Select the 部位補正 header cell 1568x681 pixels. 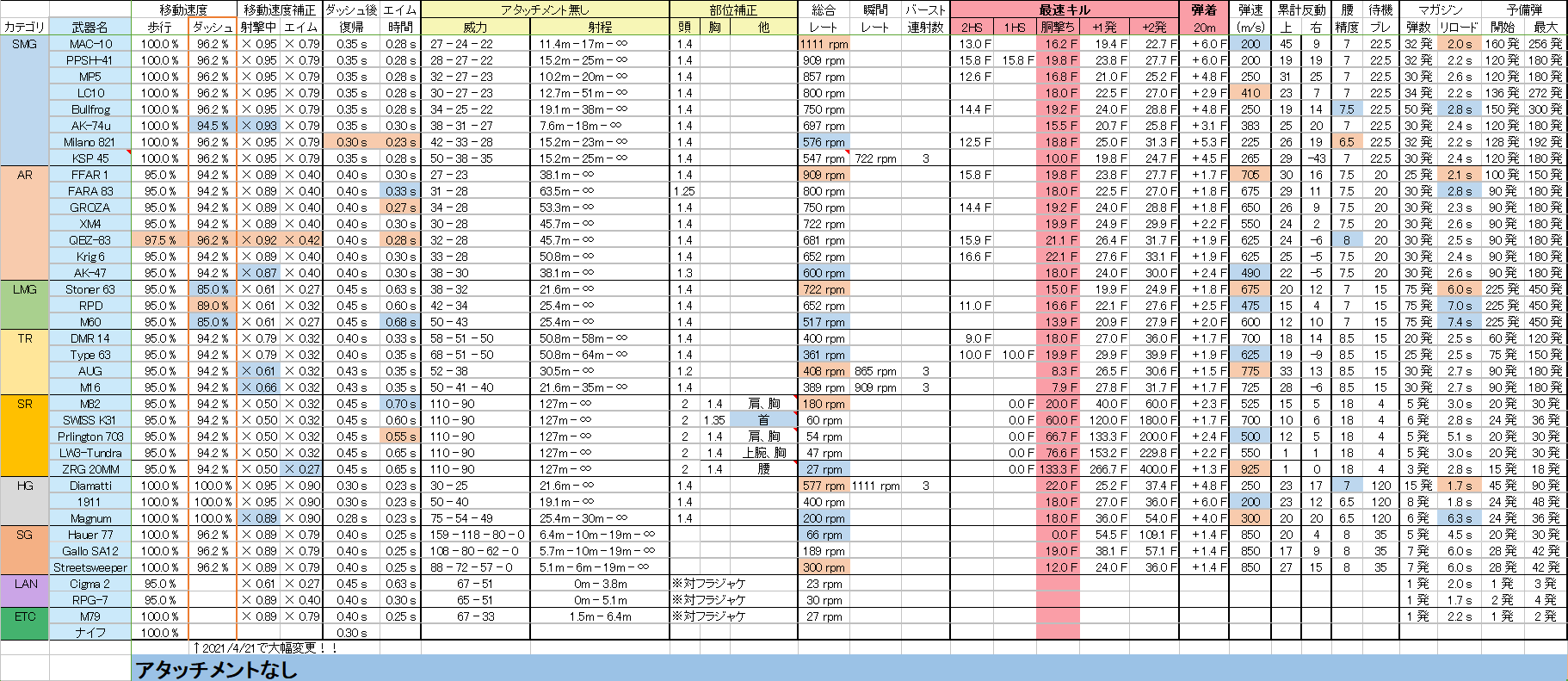[733, 9]
